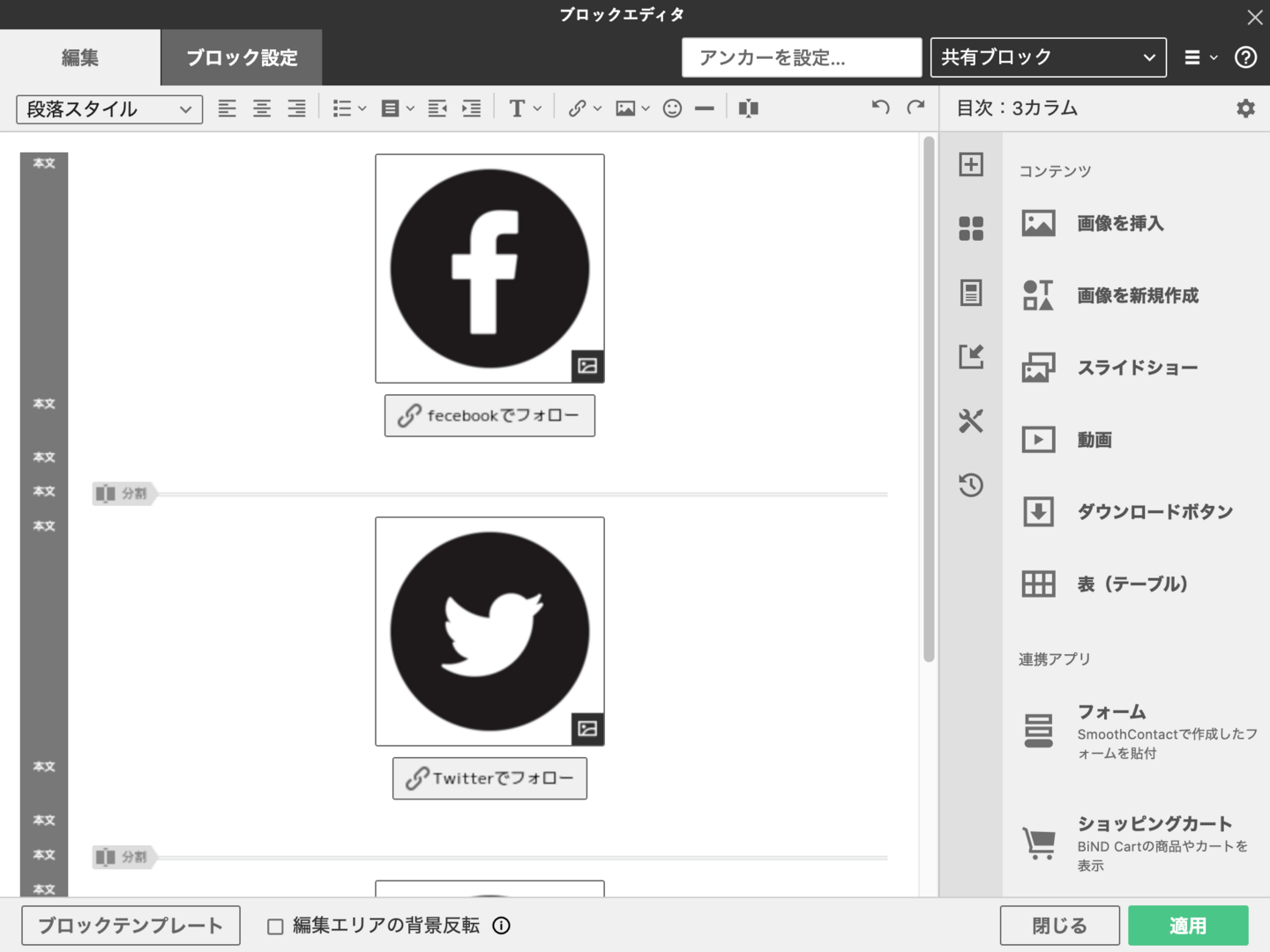Screen dimensions: 1270x952
Task: Select tools wrench sidebar icon
Action: click(971, 420)
